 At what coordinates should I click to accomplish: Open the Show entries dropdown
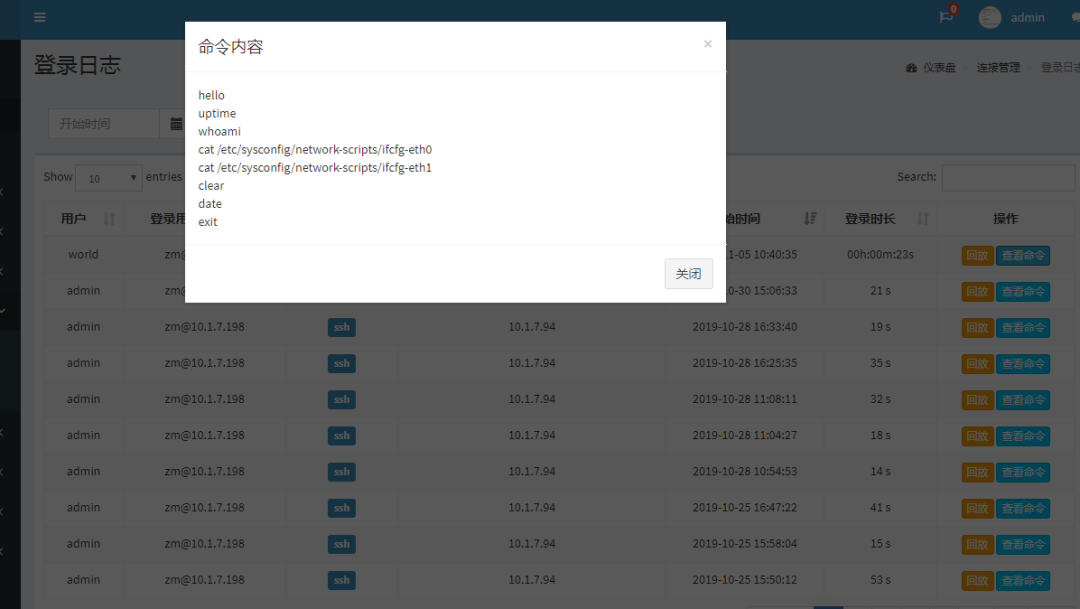[109, 178]
